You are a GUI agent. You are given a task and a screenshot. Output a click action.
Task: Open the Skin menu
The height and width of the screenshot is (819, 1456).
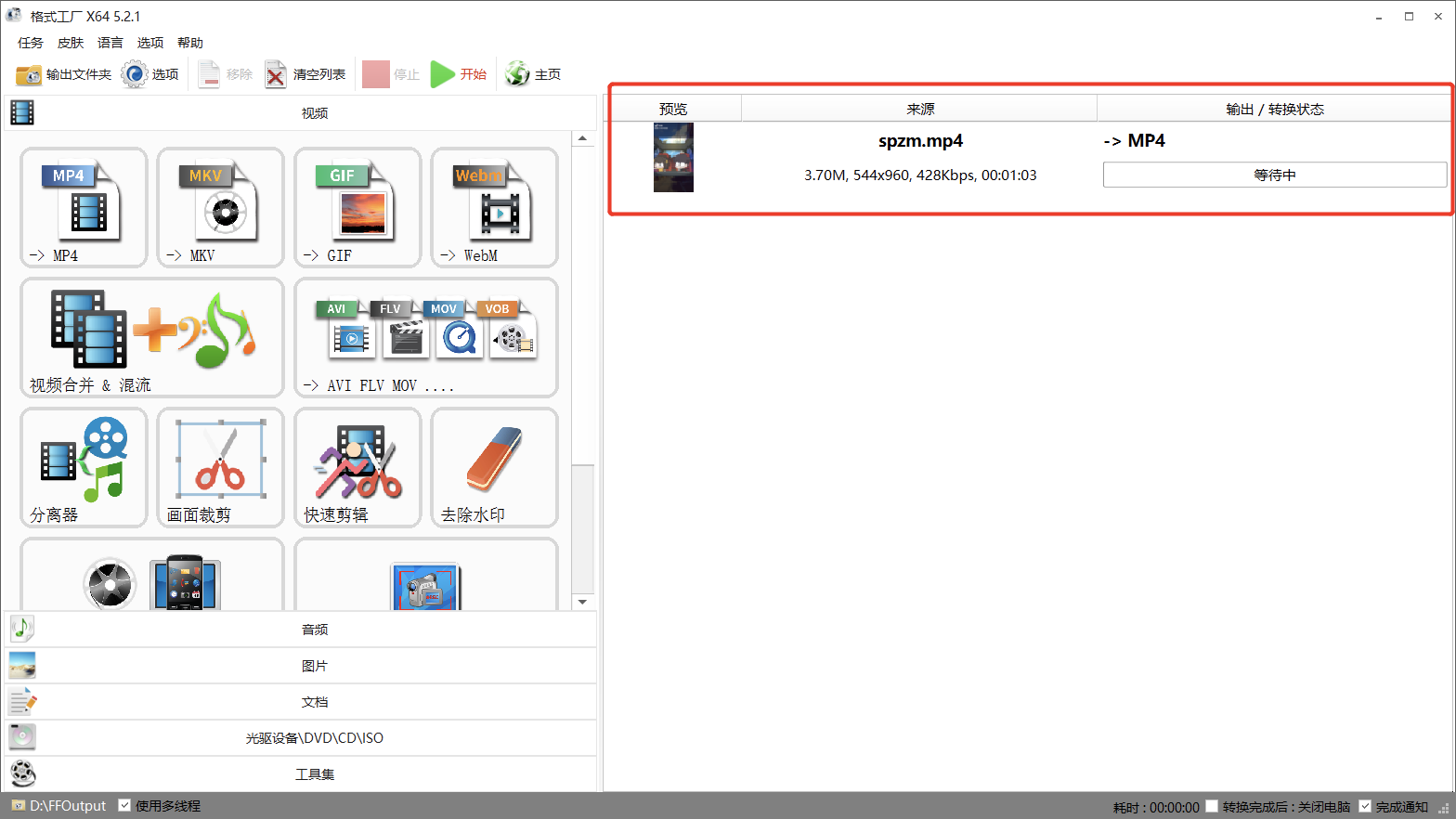tap(71, 43)
